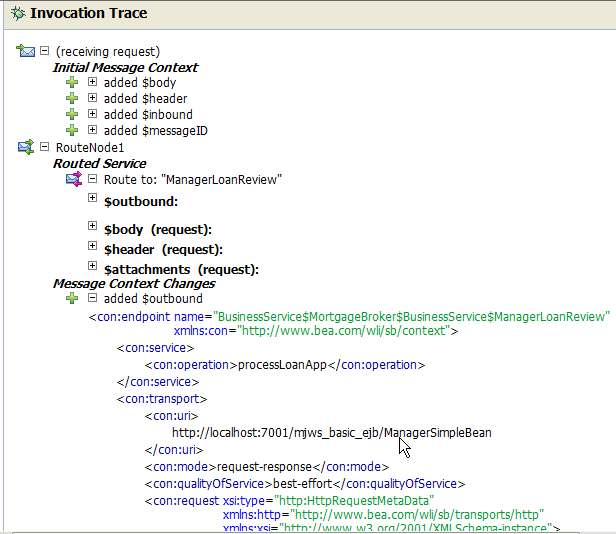Click the green plus icon beside added $inbound
Image resolution: width=616 pixels, height=534 pixels.
72,114
